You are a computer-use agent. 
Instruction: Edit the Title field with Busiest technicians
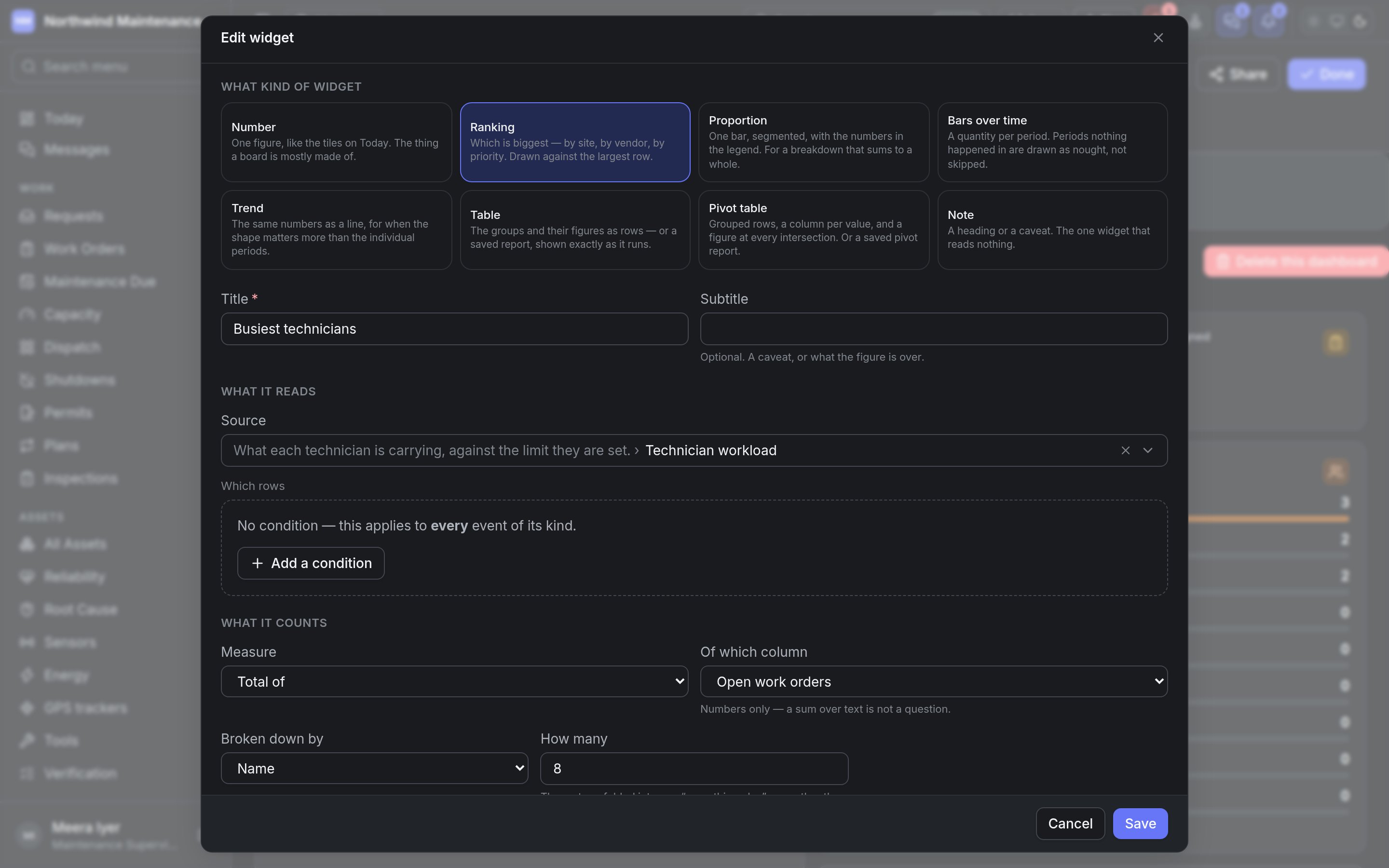pos(454,329)
